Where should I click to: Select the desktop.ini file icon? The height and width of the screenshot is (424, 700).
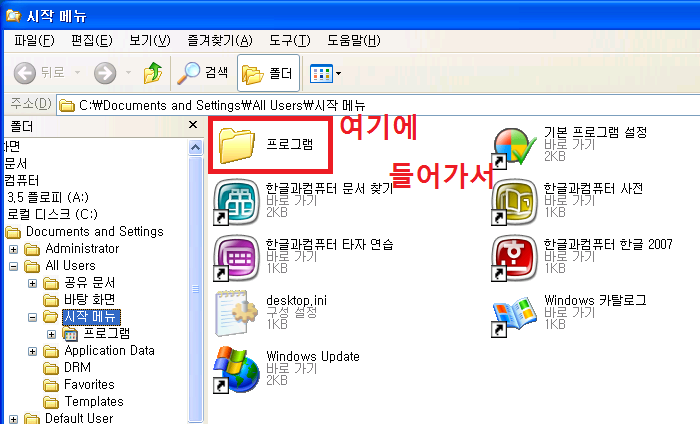pyautogui.click(x=236, y=313)
